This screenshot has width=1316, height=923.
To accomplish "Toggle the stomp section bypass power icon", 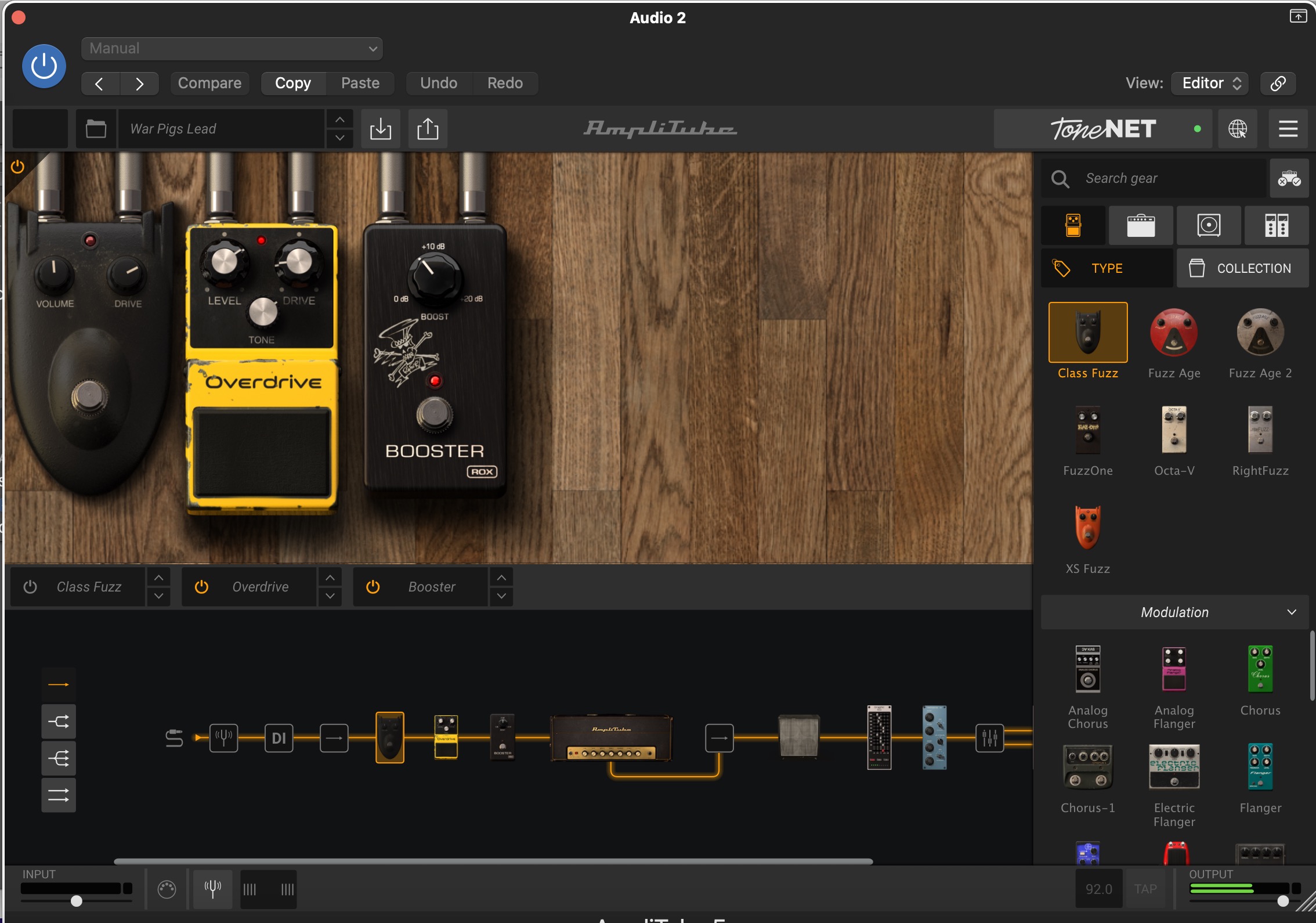I will (x=17, y=167).
